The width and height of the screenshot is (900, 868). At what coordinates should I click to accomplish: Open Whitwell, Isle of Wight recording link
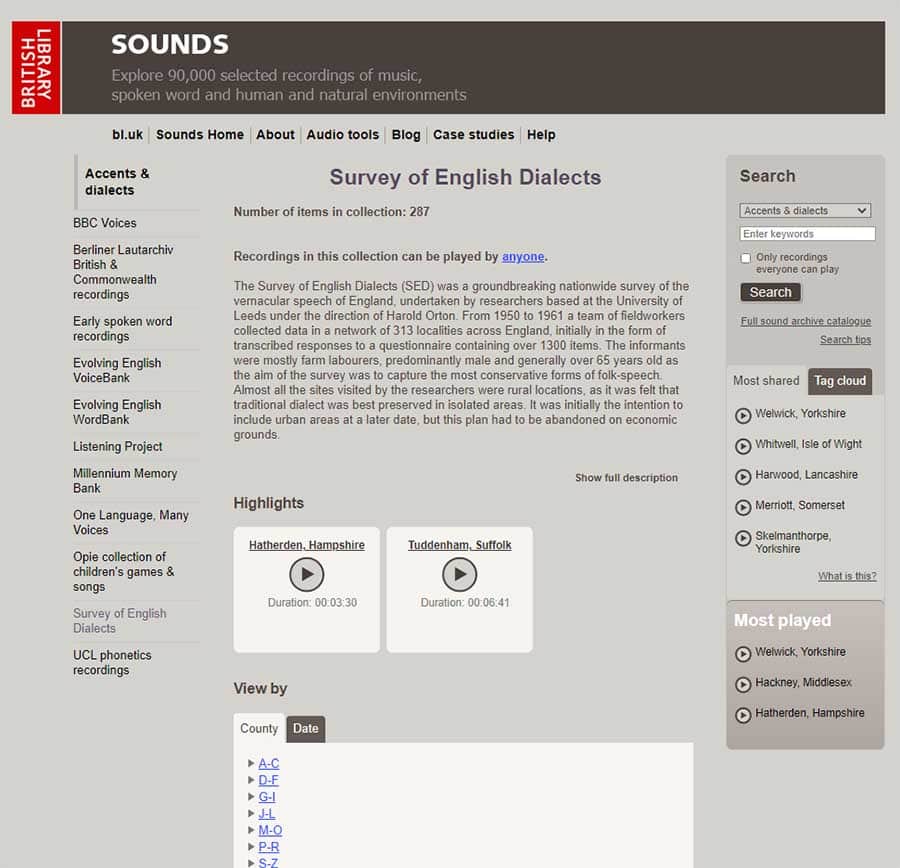(x=808, y=444)
